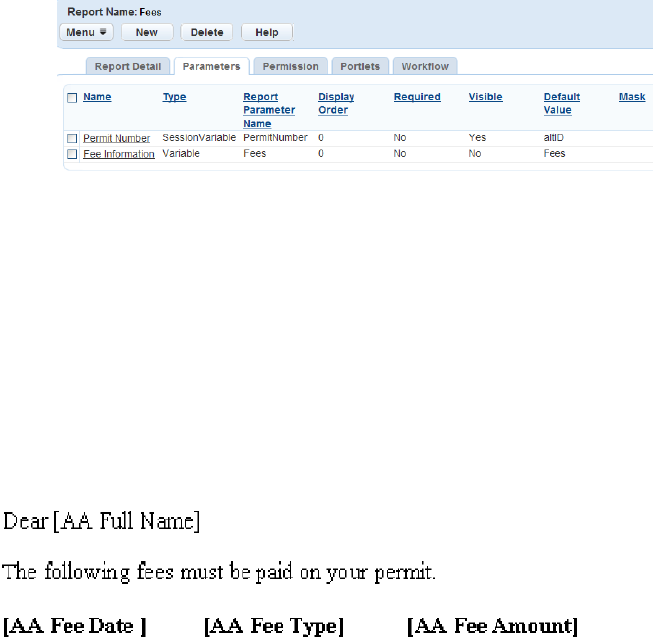Click the SessionVariable type cell
653x643 pixels.
click(199, 137)
